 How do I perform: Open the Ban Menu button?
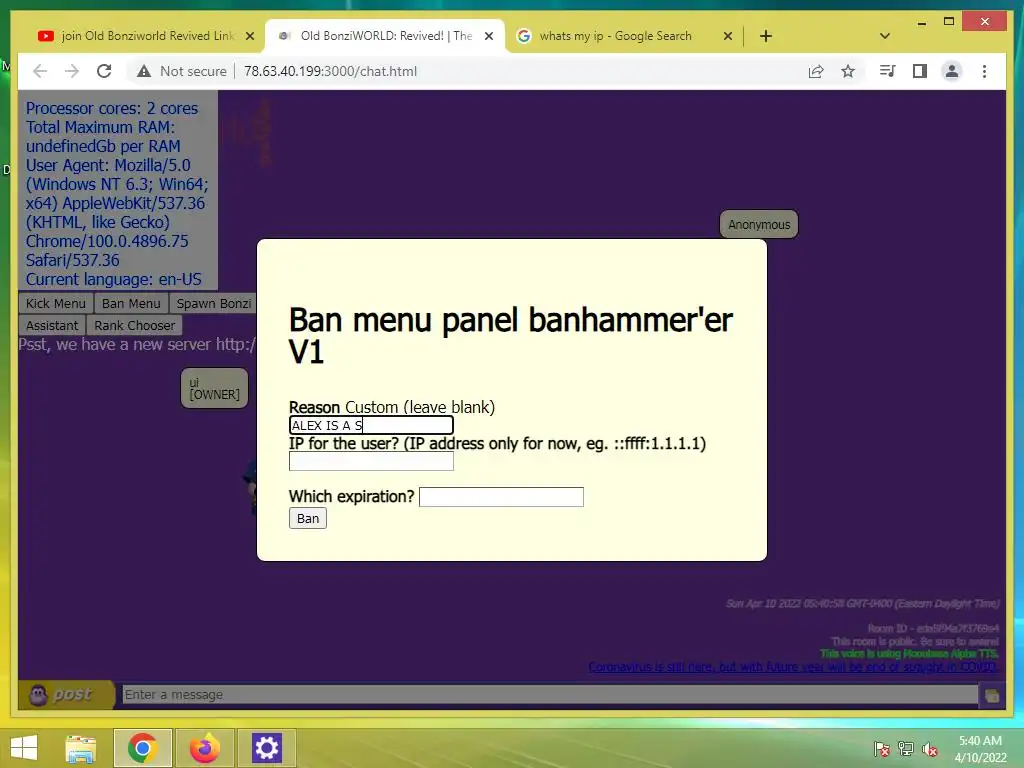131,303
